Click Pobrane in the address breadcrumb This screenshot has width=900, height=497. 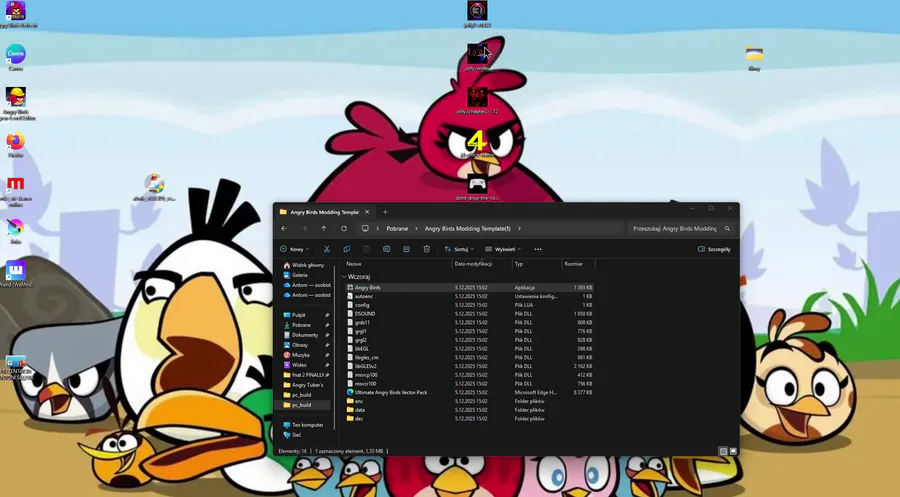coord(397,228)
